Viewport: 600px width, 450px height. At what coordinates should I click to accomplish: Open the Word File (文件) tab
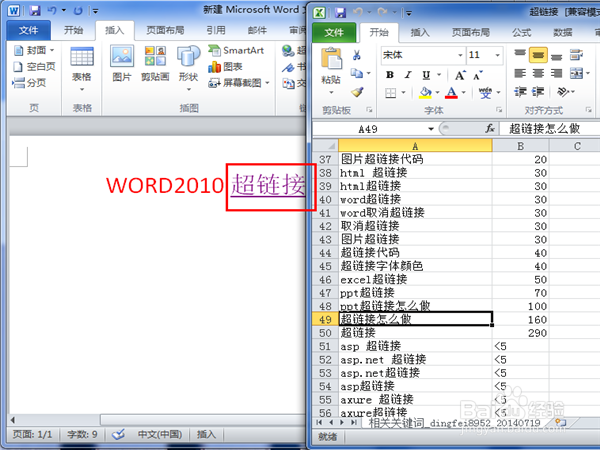(29, 30)
